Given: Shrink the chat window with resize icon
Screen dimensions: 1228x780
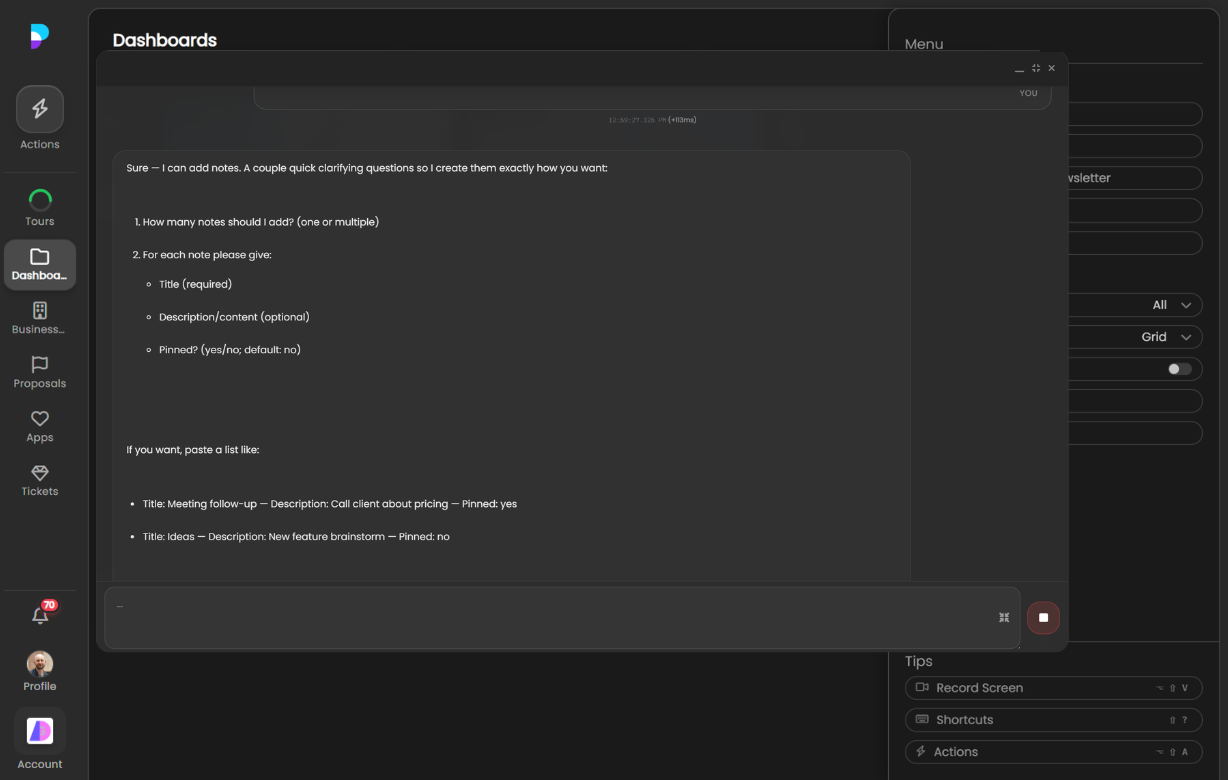Looking at the screenshot, I should coord(1036,68).
